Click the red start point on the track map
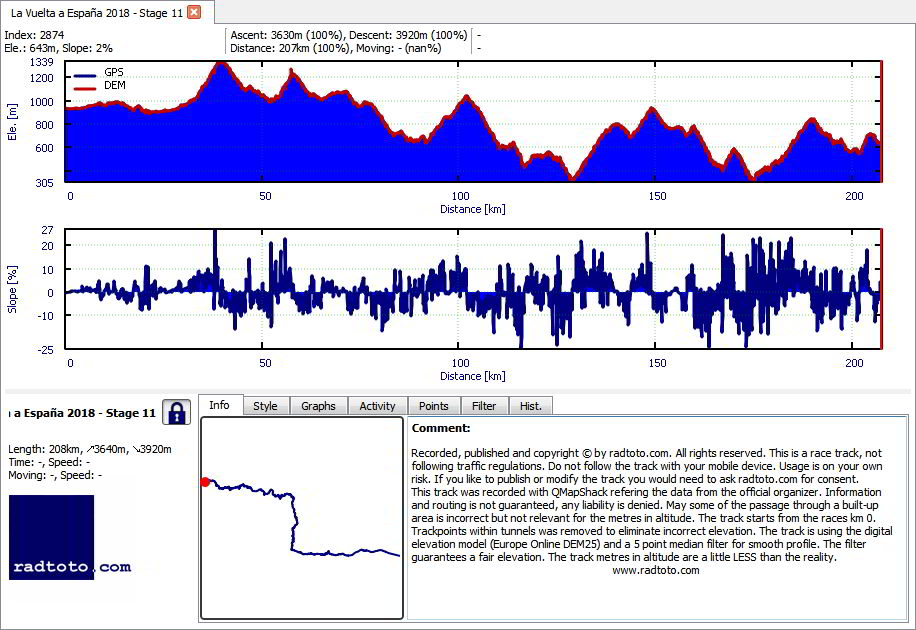916x630 pixels. [204, 482]
